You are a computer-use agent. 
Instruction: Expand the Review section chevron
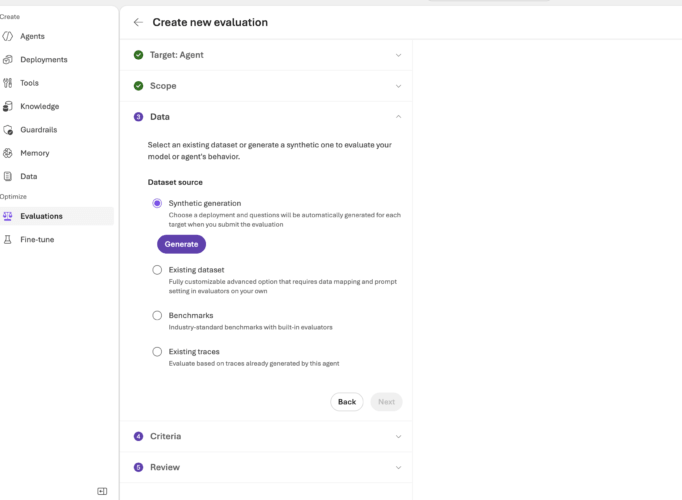click(398, 467)
